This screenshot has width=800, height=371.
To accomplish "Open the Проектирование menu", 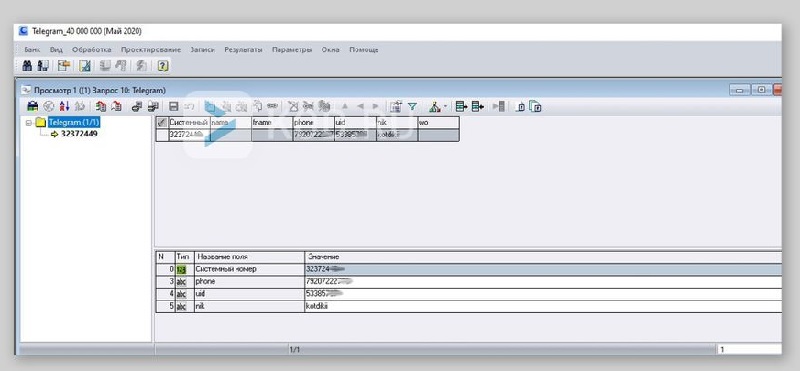I will pos(151,50).
